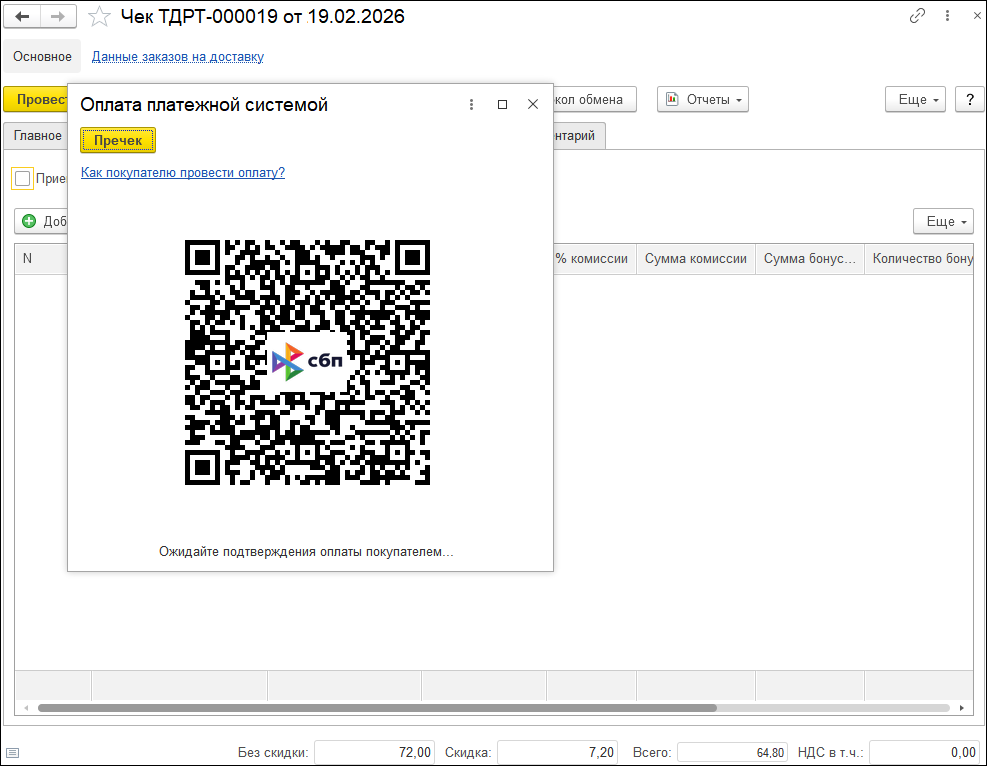Click the horizontal scrollbar thumb

(377, 708)
